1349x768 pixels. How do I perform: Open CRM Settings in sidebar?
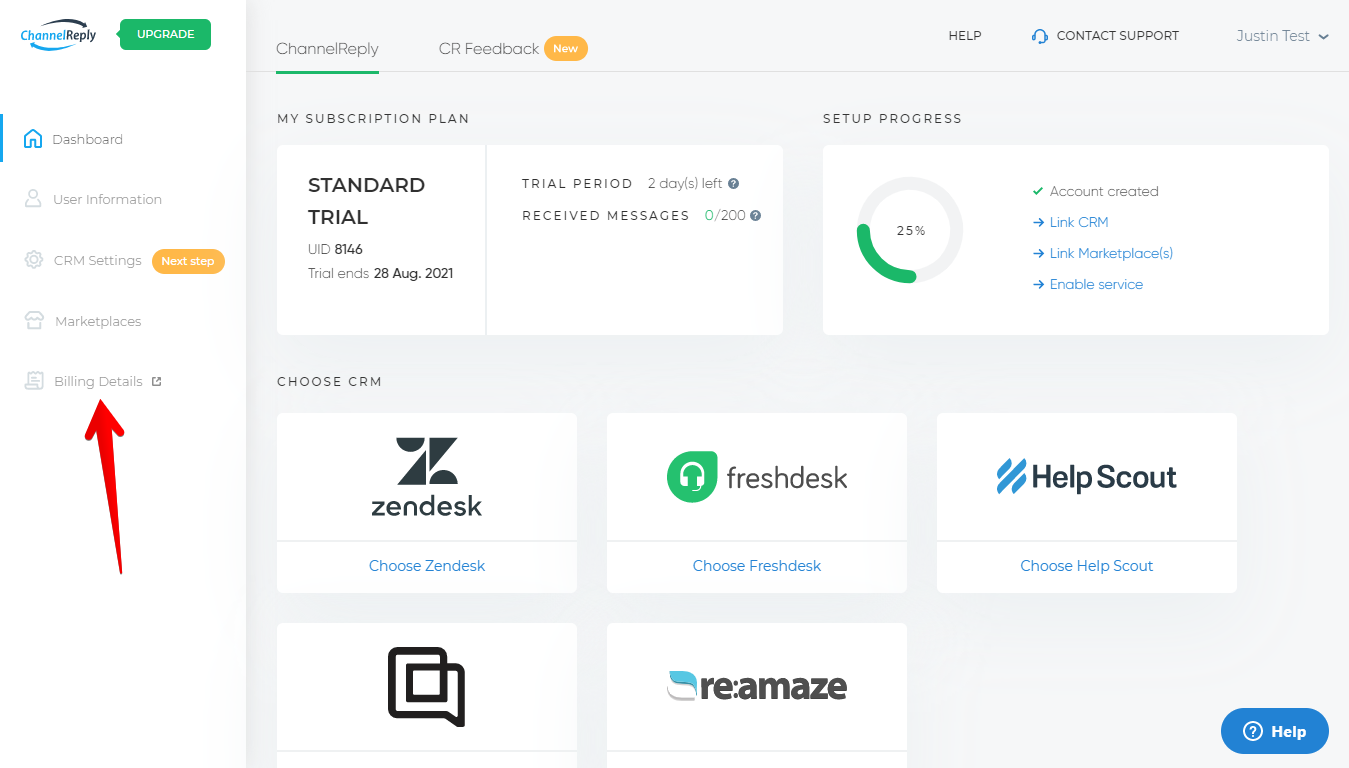(97, 260)
